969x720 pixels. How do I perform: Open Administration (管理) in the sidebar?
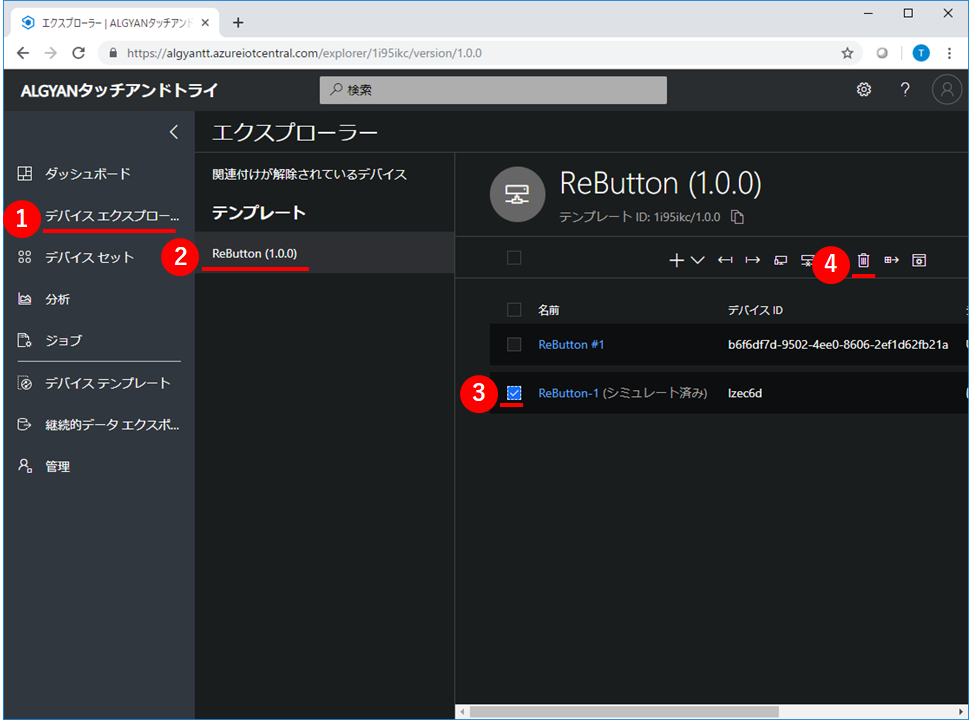[57, 467]
